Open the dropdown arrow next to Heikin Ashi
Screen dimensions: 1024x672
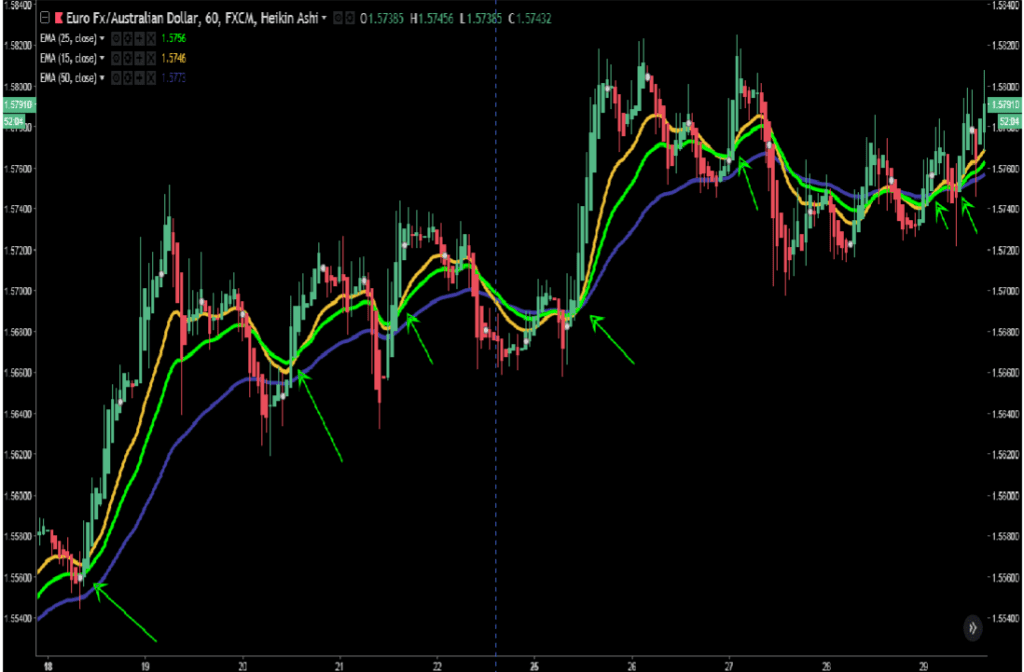click(x=324, y=18)
